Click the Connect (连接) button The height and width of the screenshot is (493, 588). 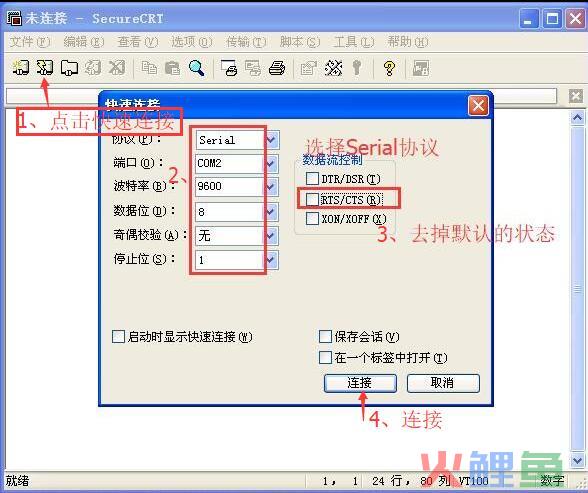[360, 383]
